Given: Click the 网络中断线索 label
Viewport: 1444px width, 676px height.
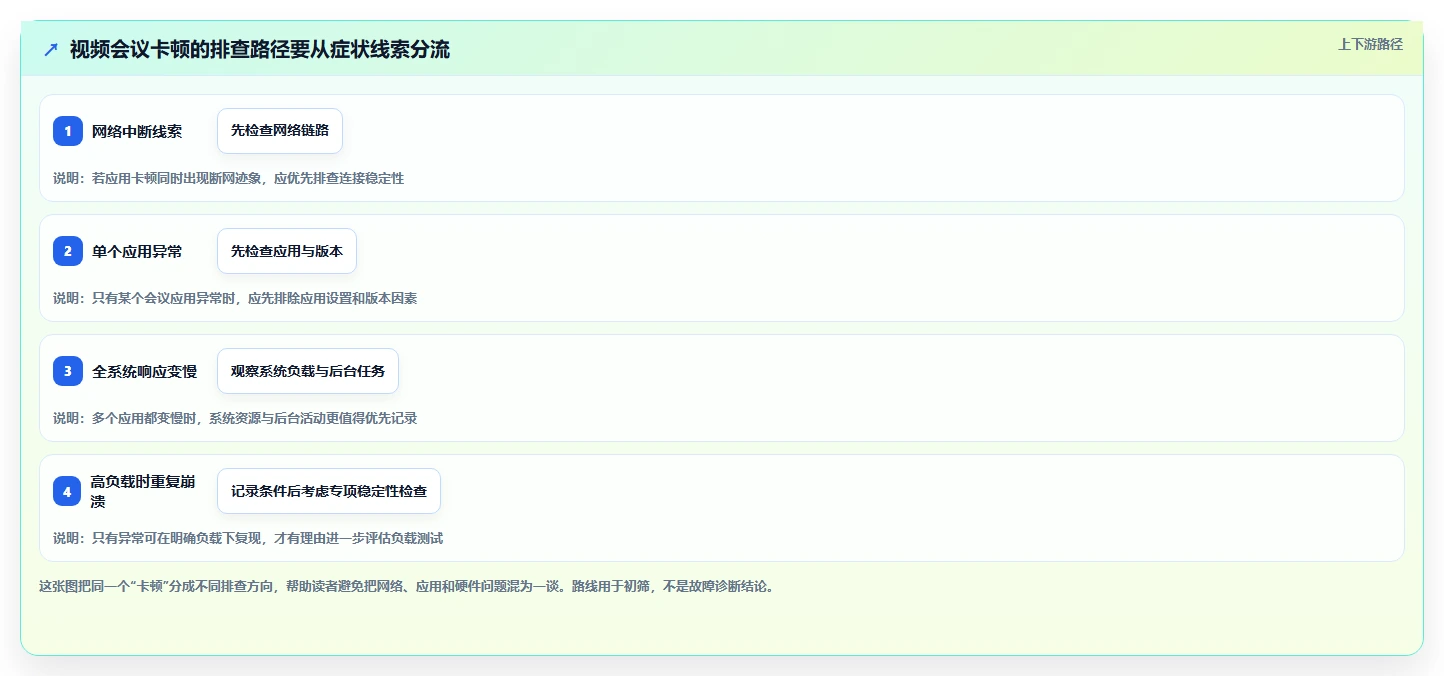Looking at the screenshot, I should (137, 131).
